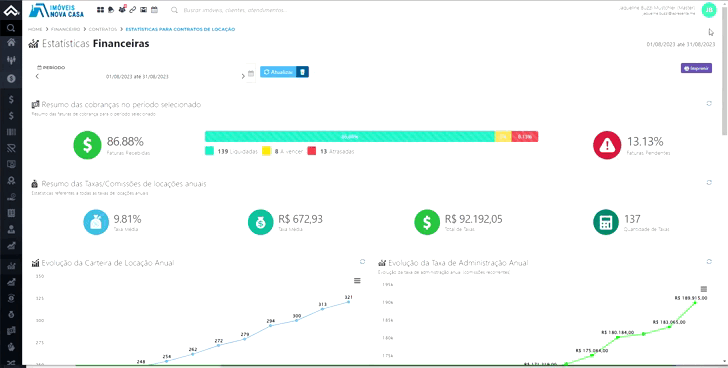
Task: Click the magnifier beside the search field
Action: 174,10
